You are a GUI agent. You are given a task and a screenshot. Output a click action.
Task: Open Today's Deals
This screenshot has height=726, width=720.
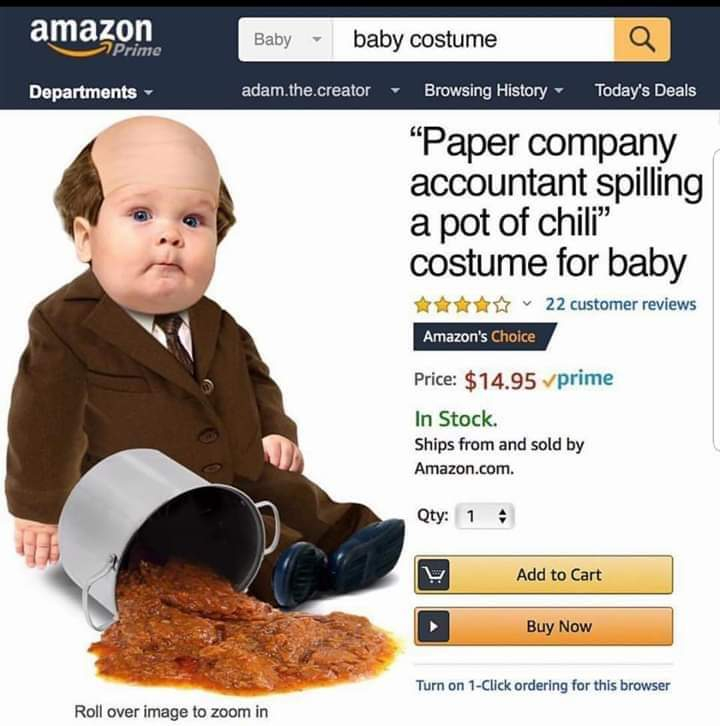[x=645, y=90]
